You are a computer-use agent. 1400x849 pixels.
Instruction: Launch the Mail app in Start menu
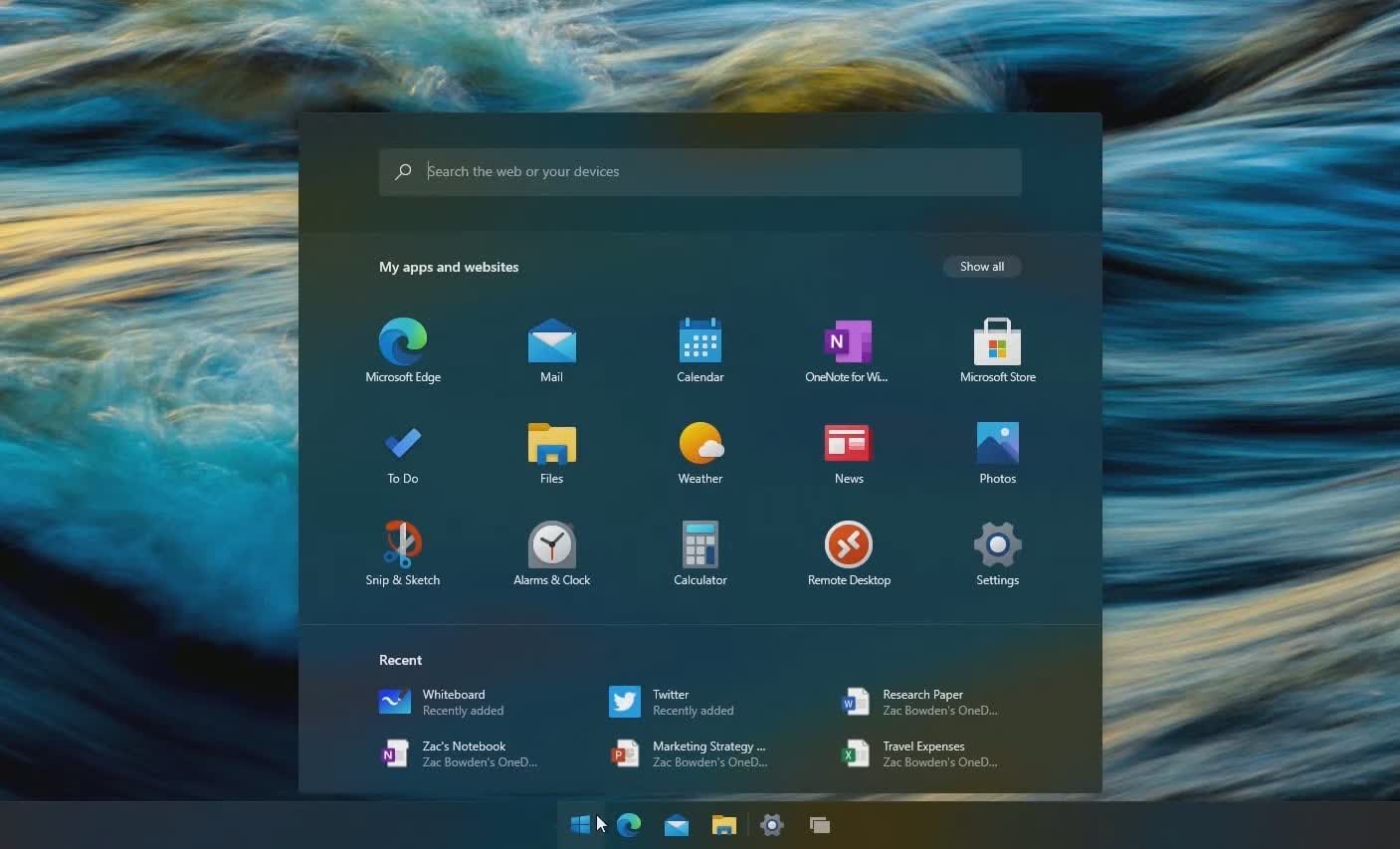[x=551, y=350]
